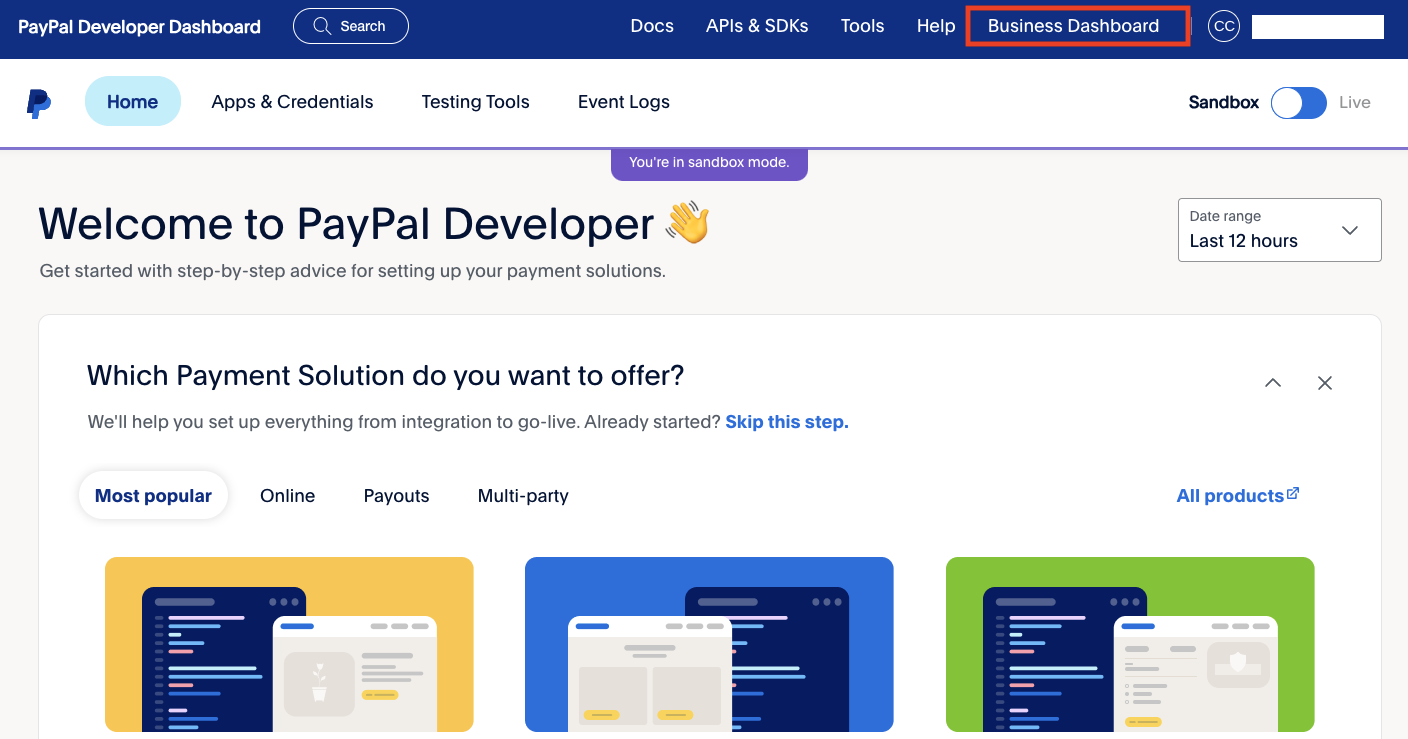
Task: Click the Skip this step link
Action: click(x=786, y=421)
